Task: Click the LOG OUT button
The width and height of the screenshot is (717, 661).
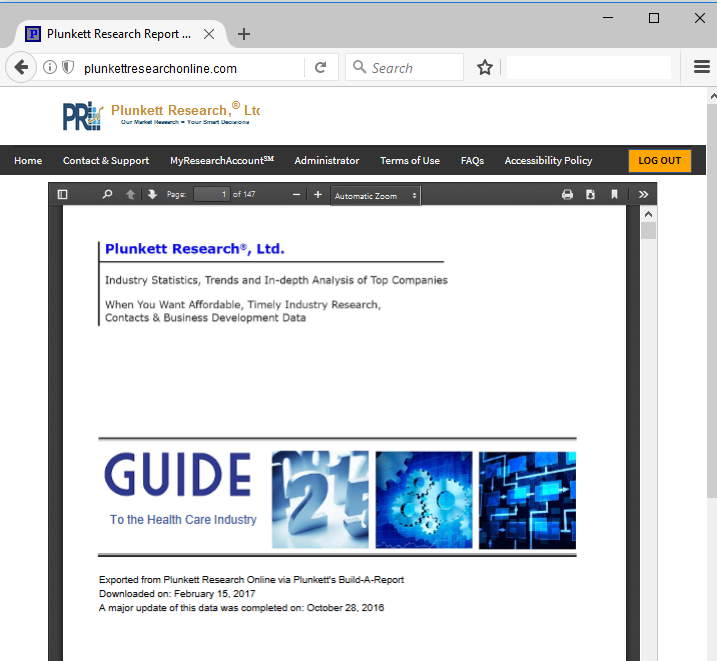Action: point(659,160)
